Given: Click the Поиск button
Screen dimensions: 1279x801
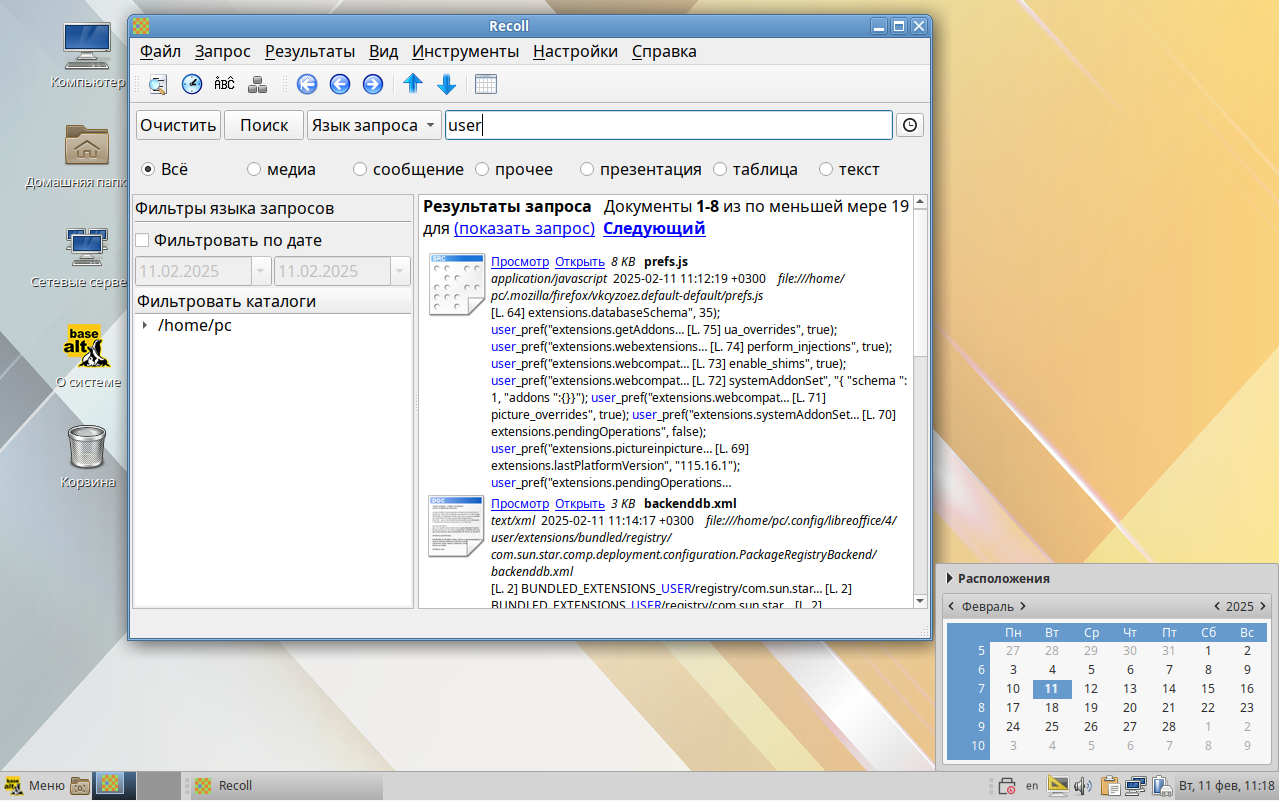Looking at the screenshot, I should (x=264, y=125).
